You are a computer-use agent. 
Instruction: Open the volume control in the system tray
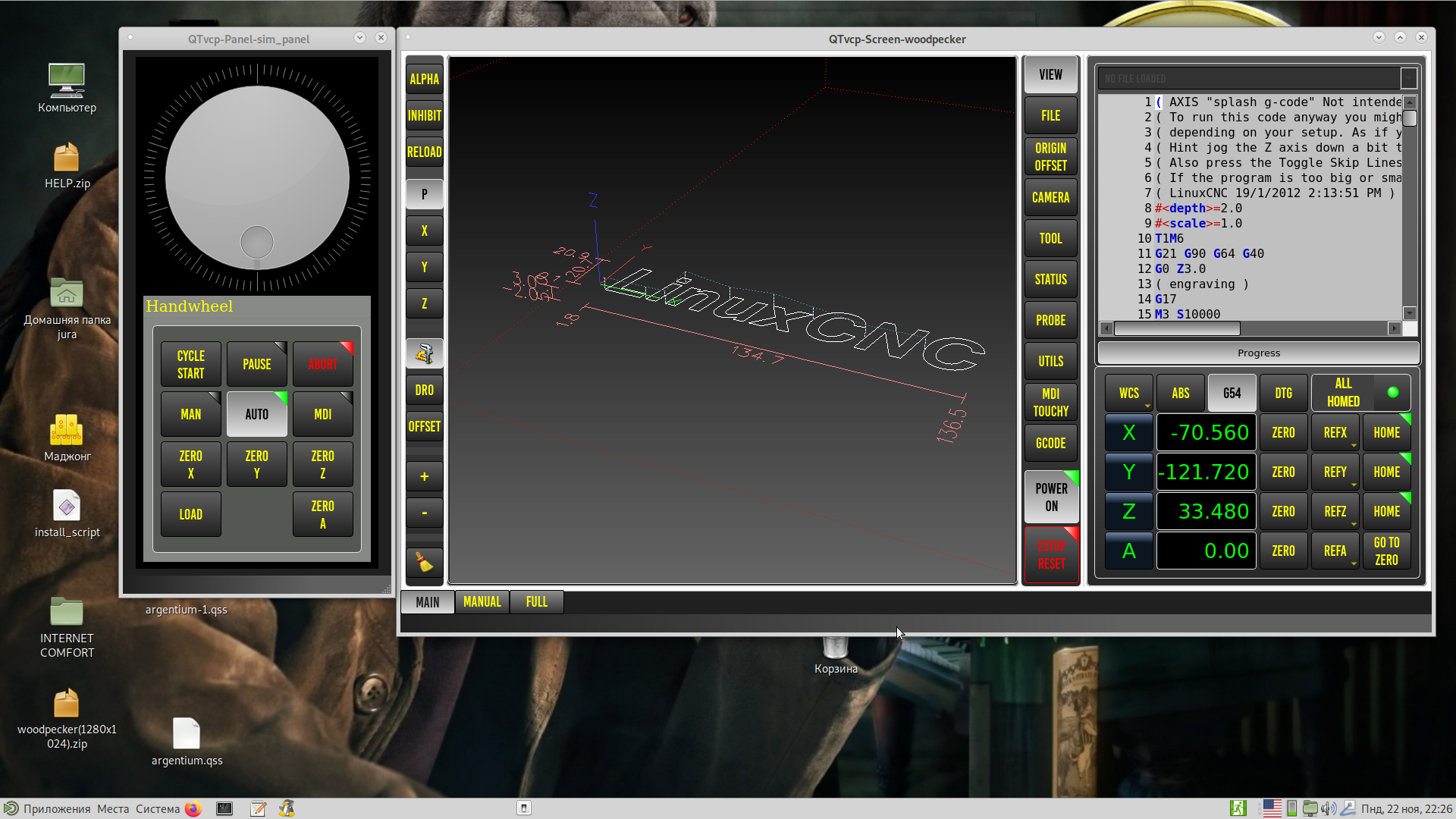pos(1329,808)
